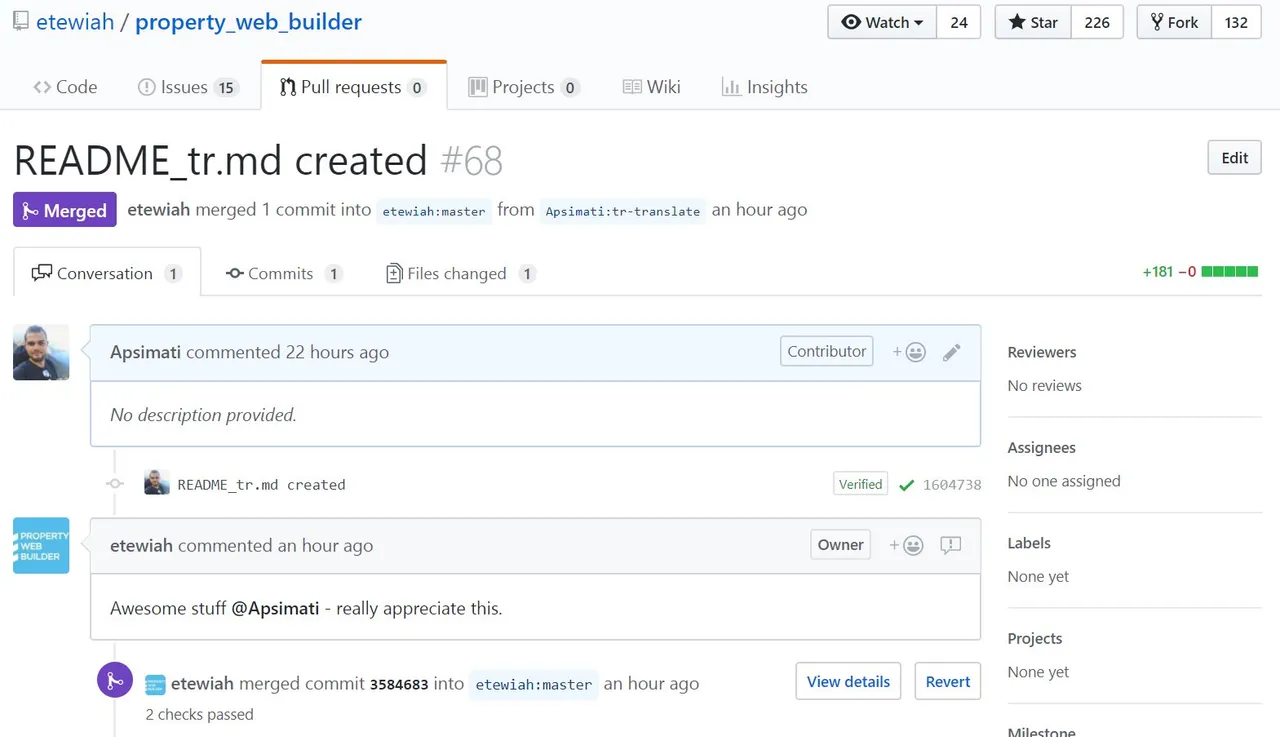View the 226 stargazers count
Image resolution: width=1280 pixels, height=737 pixels.
(1097, 22)
